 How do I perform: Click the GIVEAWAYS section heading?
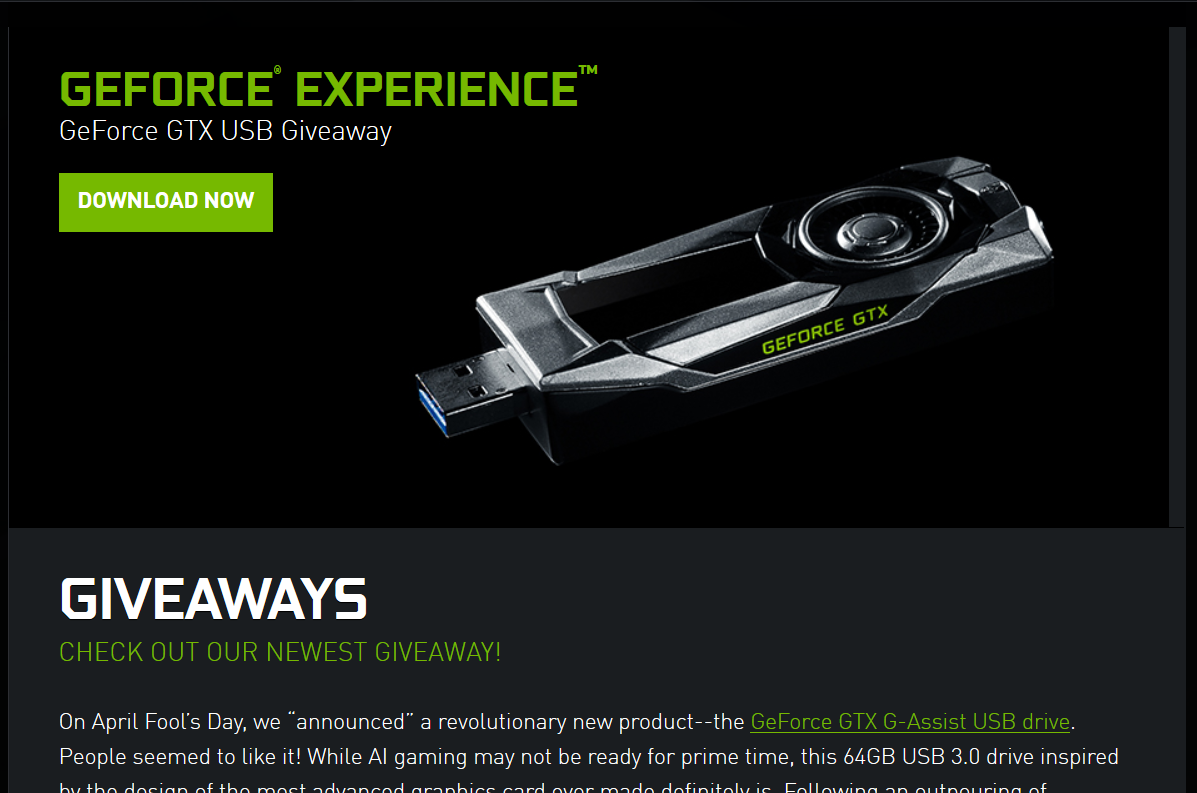pos(213,598)
